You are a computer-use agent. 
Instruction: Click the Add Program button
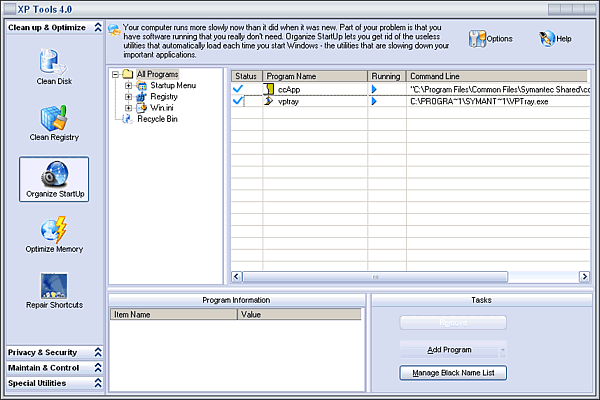point(450,350)
